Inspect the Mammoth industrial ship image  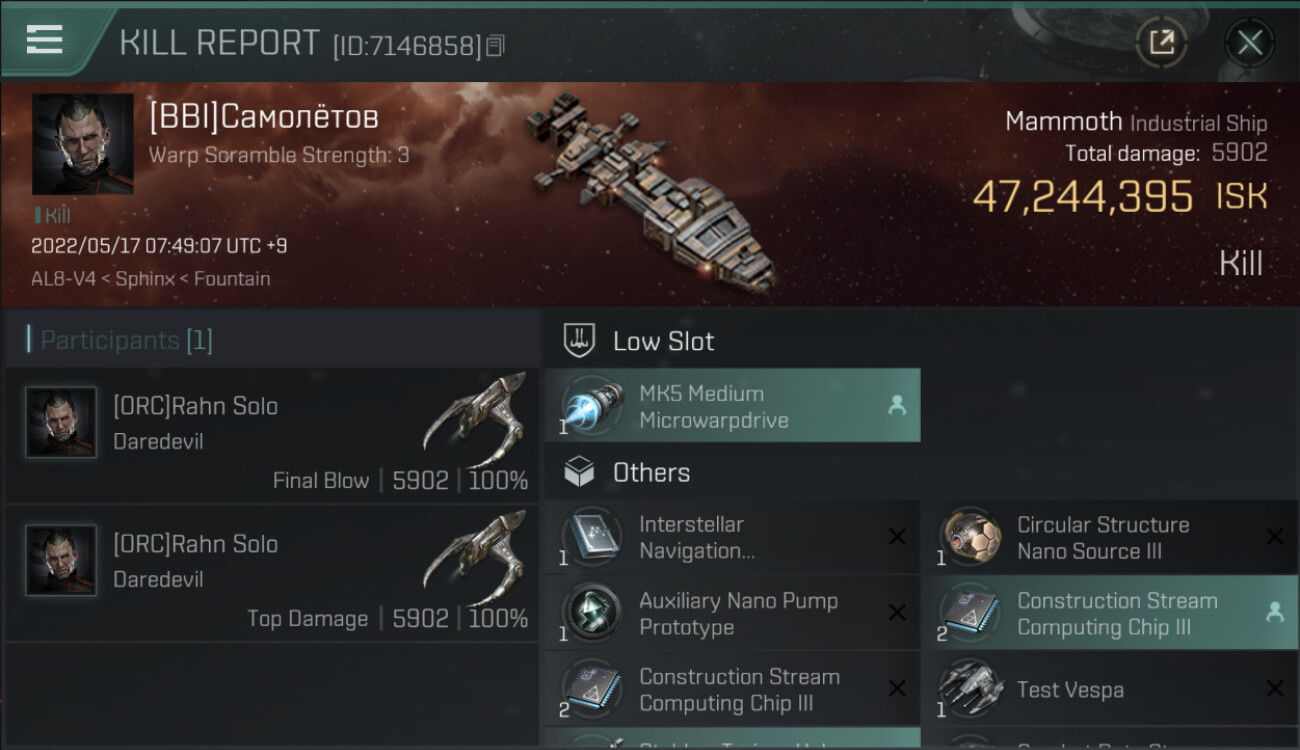point(650,195)
